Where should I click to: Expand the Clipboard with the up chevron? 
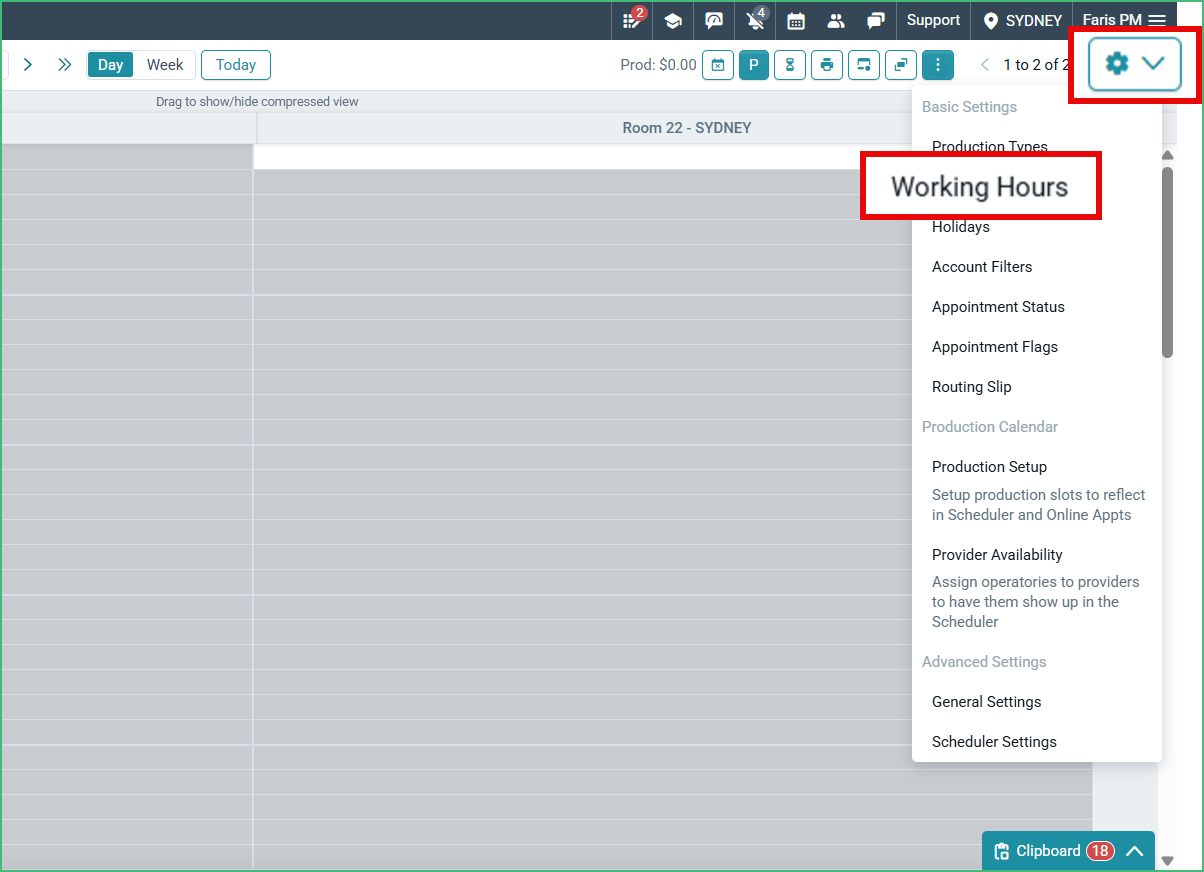click(1134, 851)
